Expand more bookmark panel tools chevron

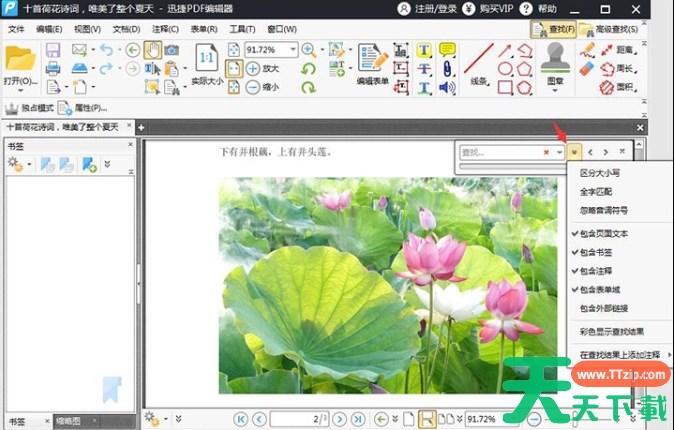(107, 164)
